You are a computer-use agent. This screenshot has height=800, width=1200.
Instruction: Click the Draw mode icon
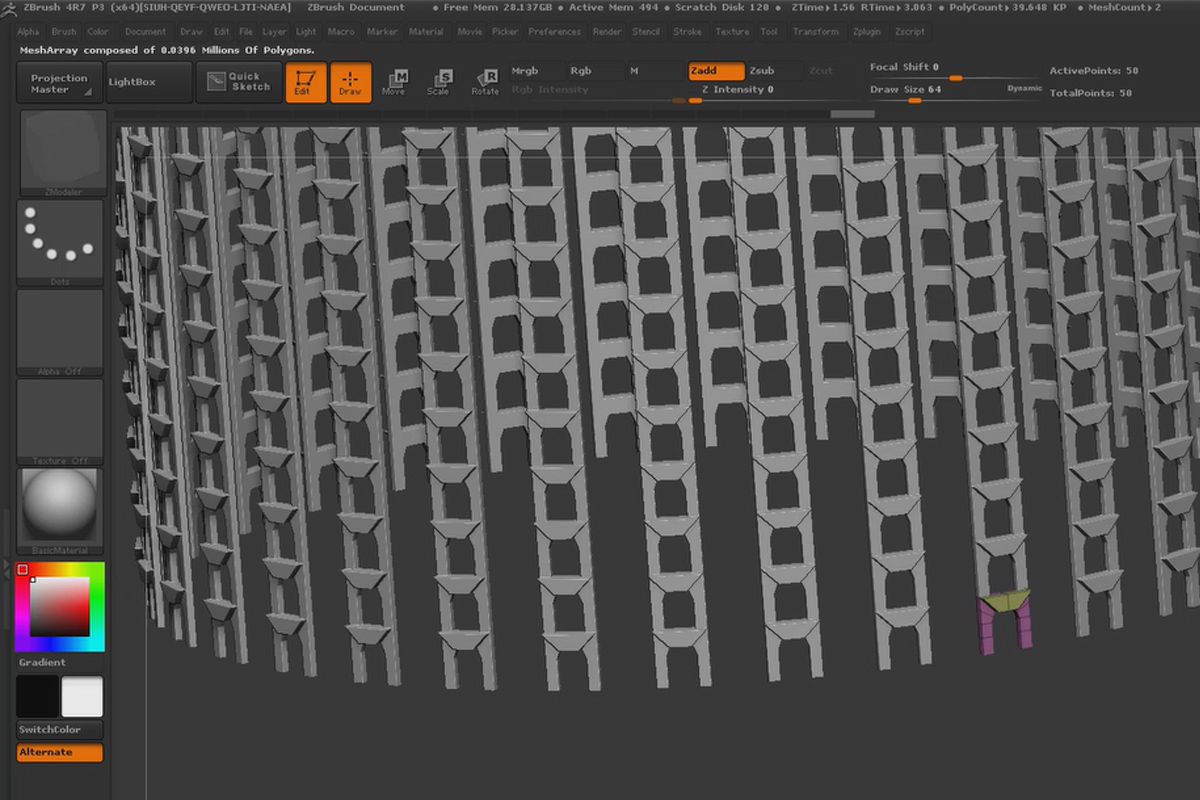350,82
